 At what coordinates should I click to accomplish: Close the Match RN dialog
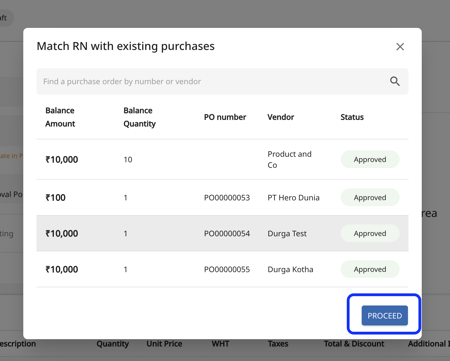tap(400, 47)
